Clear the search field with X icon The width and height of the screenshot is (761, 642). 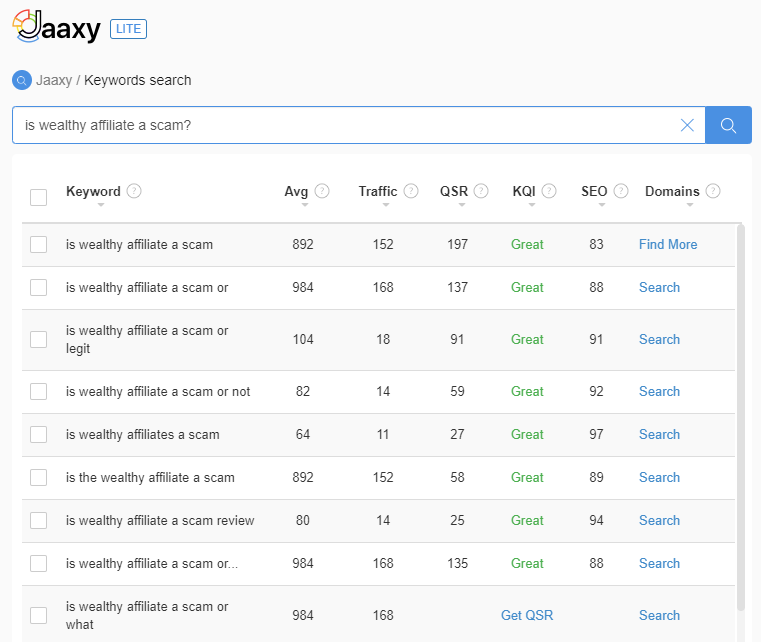click(x=687, y=125)
